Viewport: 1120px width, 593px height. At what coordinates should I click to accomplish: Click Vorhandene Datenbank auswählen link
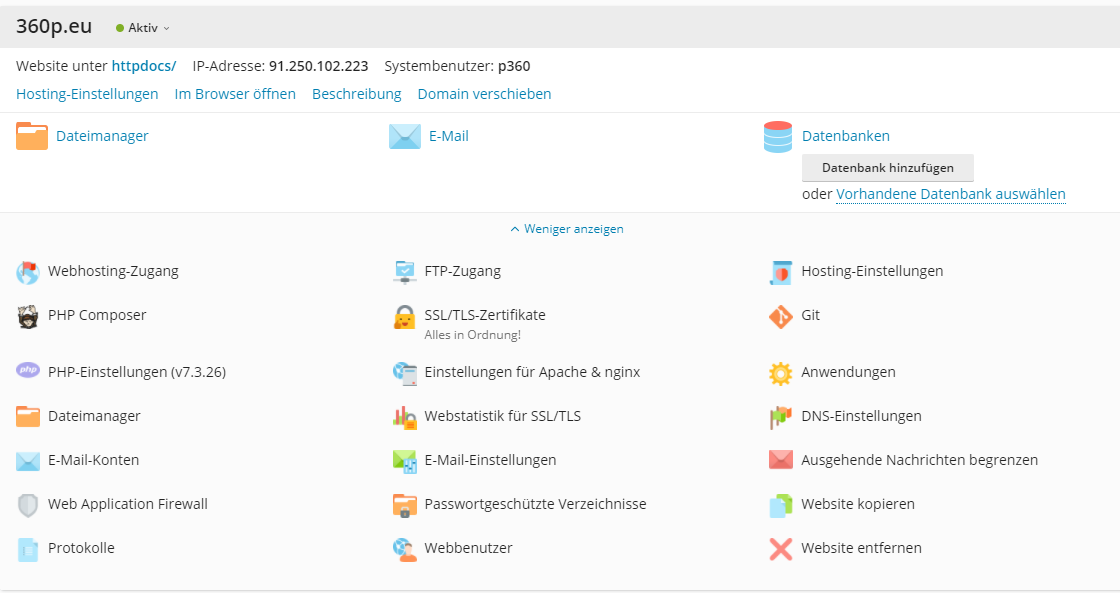[x=950, y=195]
